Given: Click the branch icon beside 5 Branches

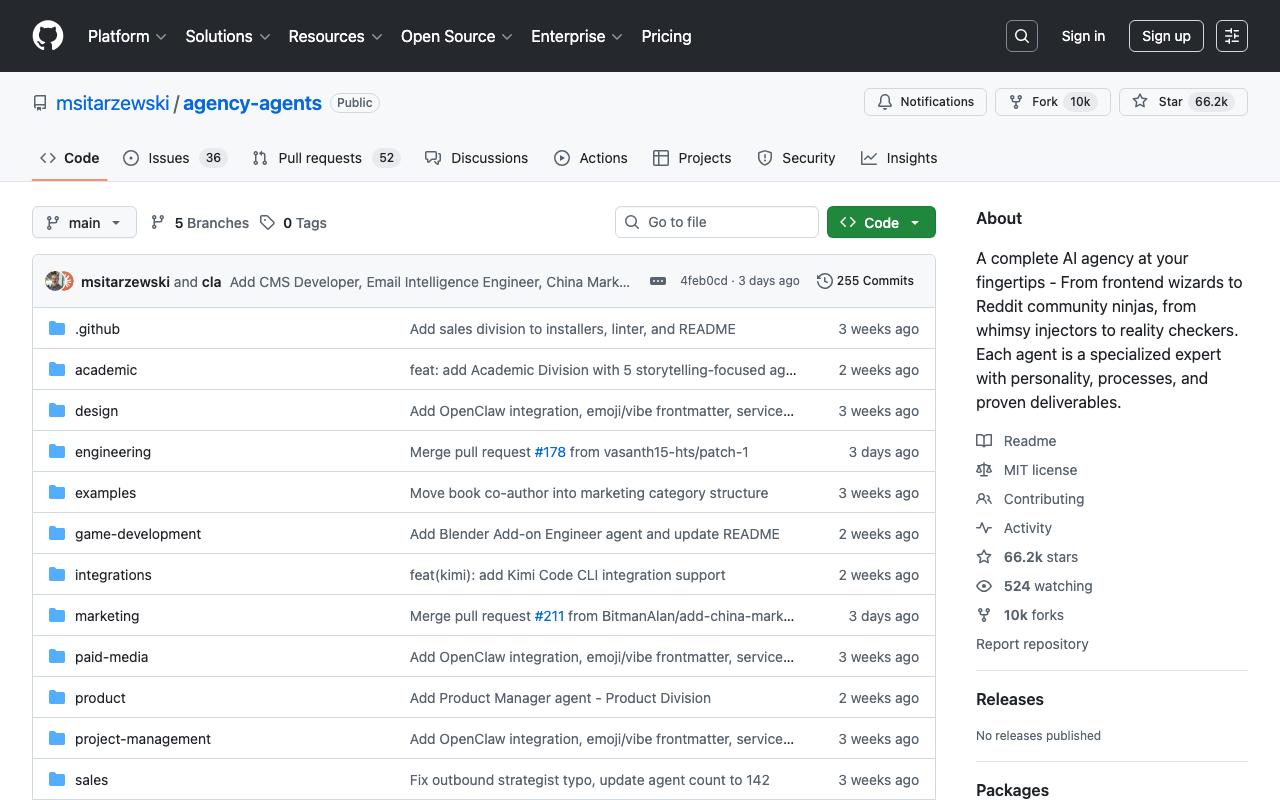Looking at the screenshot, I should [158, 222].
